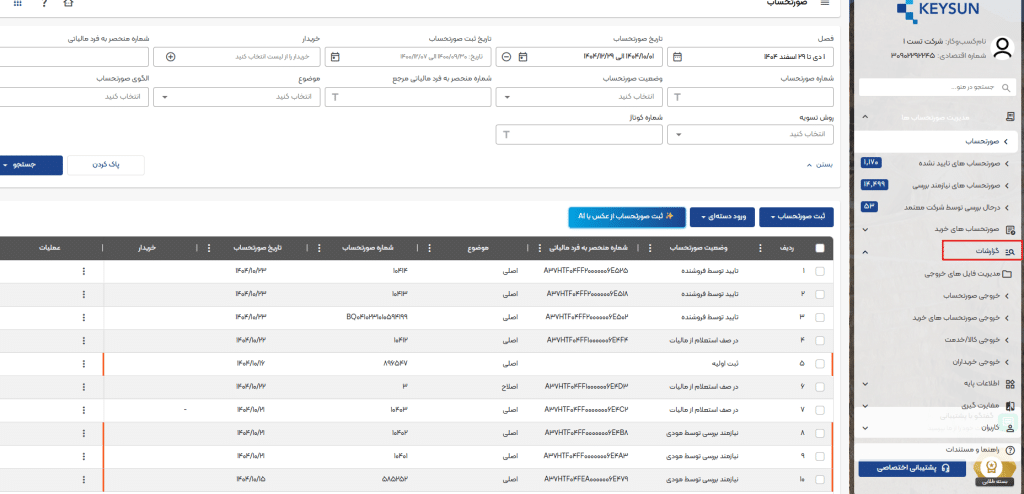Open three-dot actions menu for row 1
The height and width of the screenshot is (494, 1024).
(83, 271)
